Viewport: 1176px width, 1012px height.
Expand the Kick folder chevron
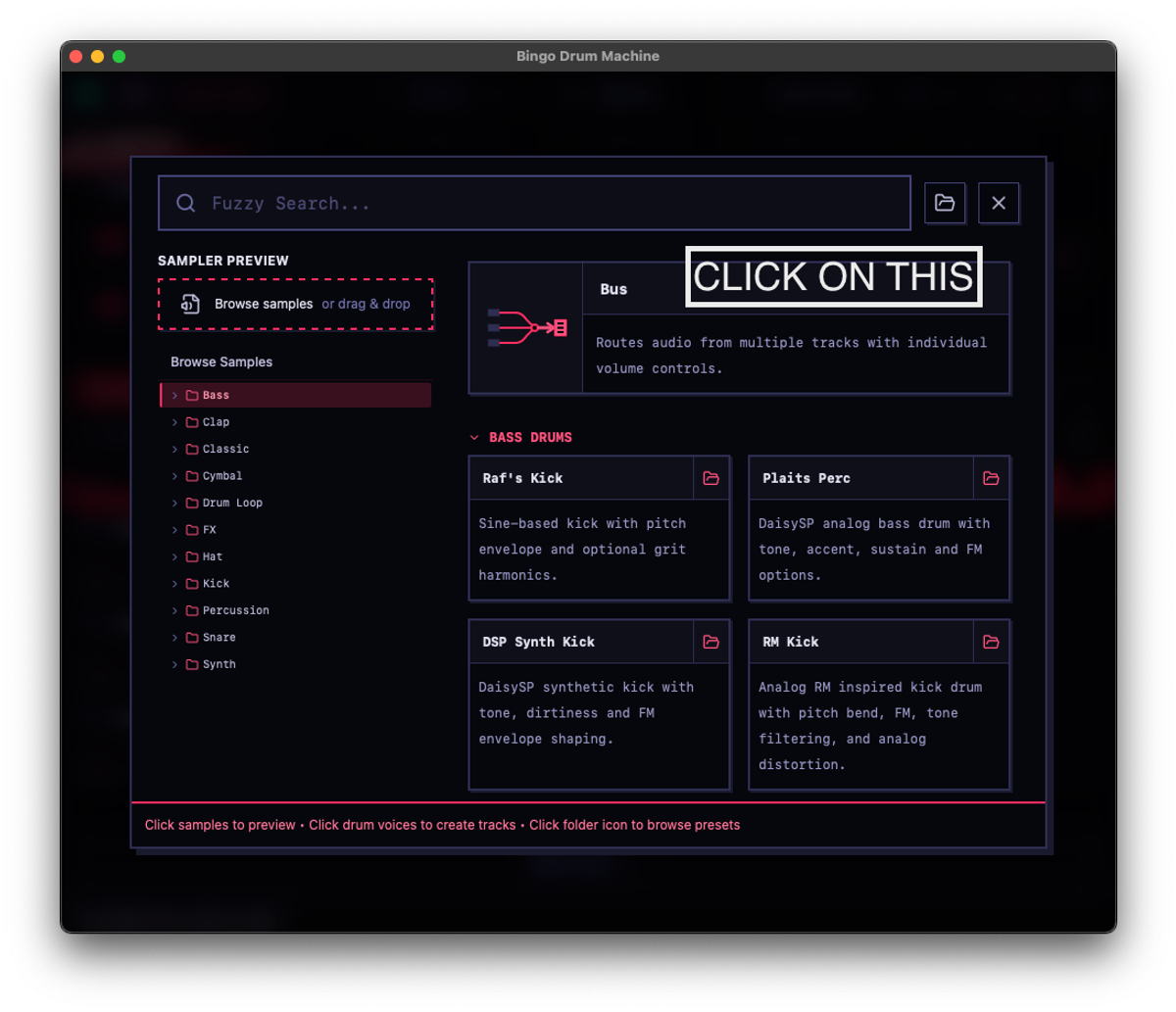(x=174, y=583)
